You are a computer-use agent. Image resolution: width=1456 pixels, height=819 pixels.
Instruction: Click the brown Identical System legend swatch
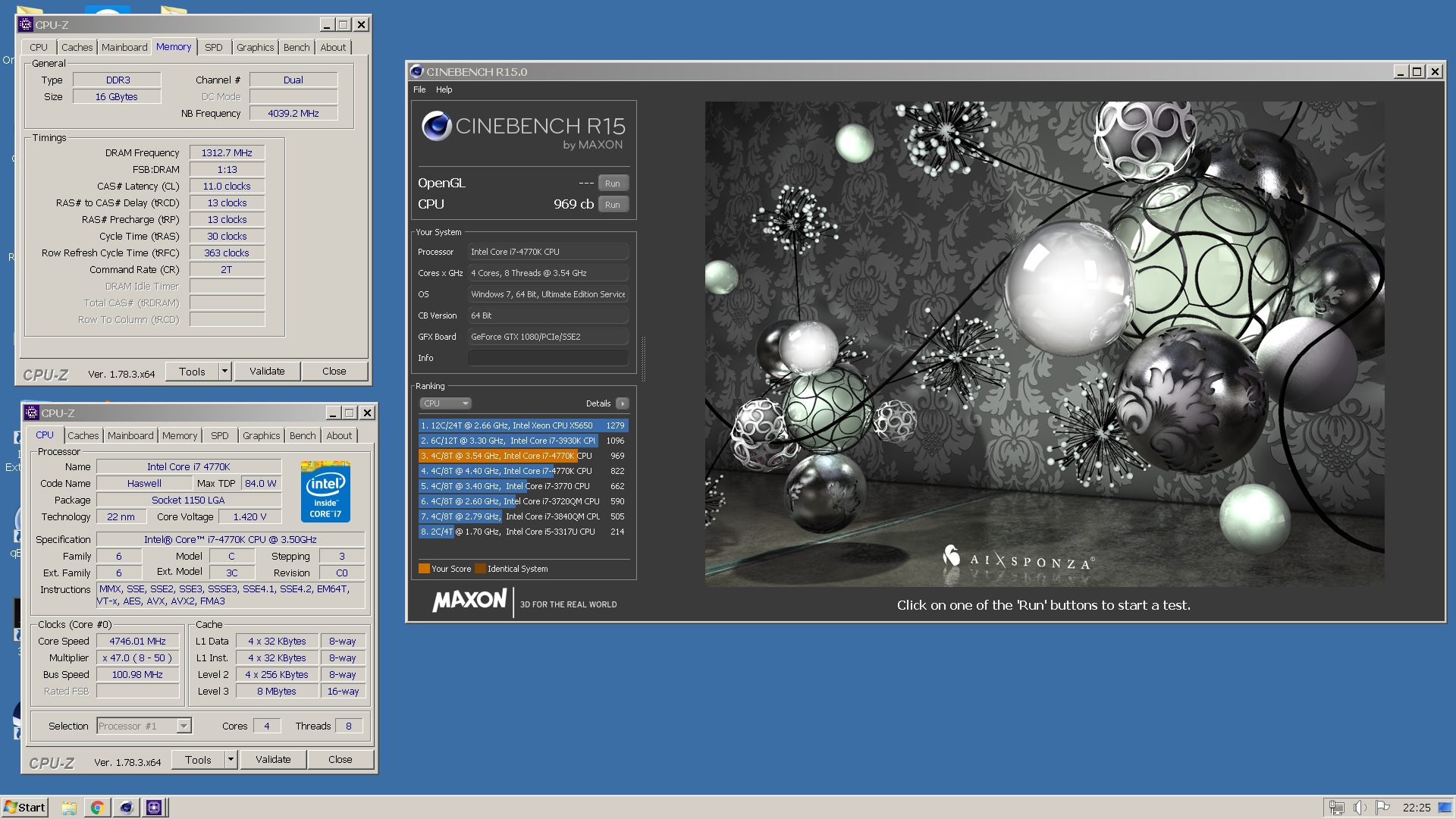[480, 568]
